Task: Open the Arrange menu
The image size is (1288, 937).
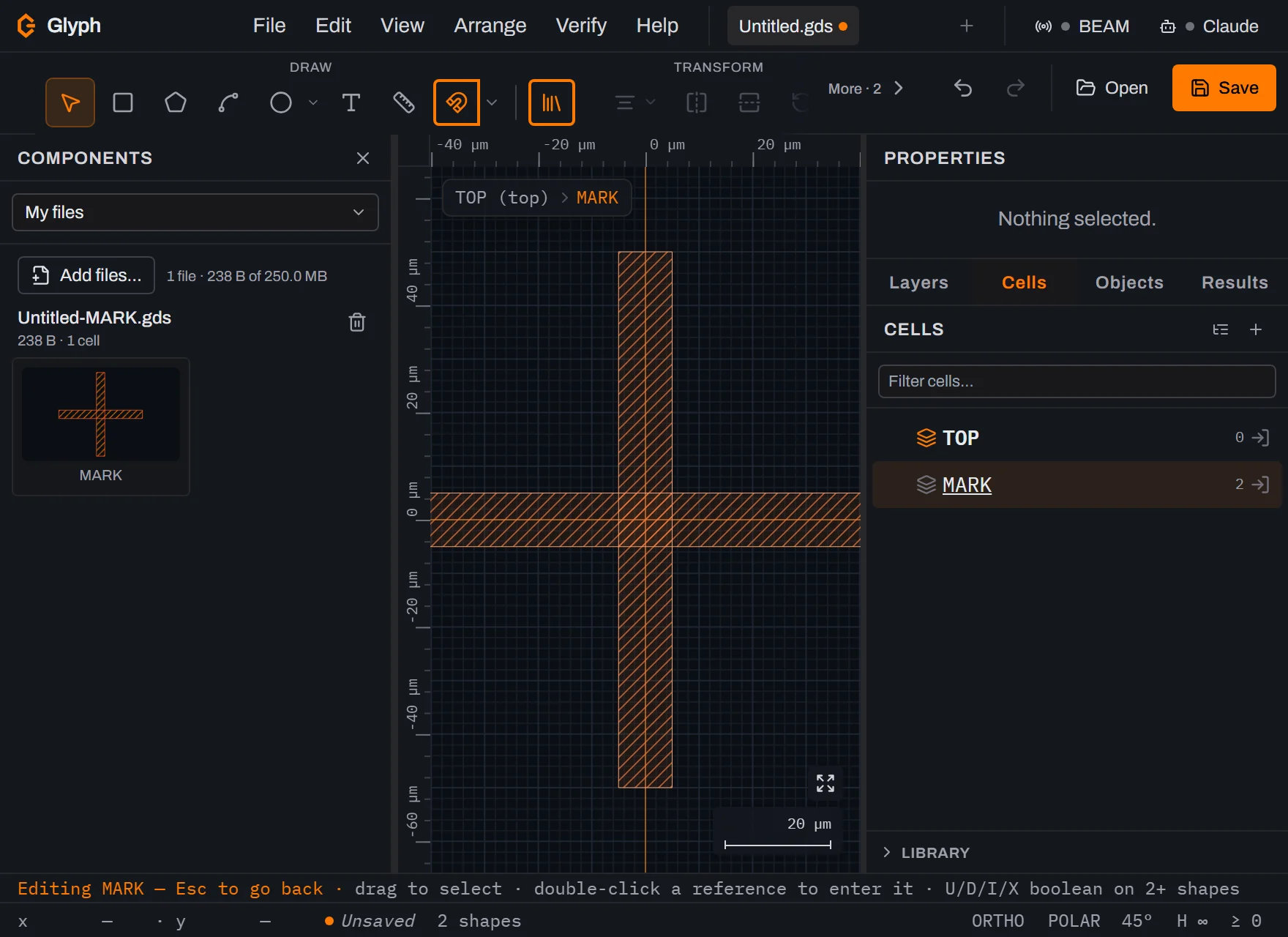Action: point(490,26)
